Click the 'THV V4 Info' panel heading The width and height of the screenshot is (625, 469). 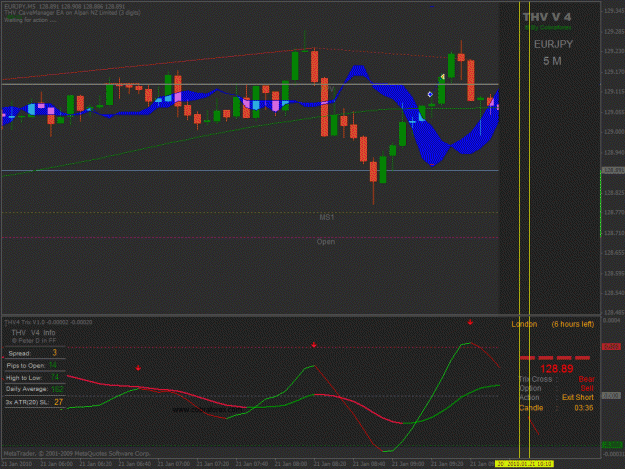[33, 333]
